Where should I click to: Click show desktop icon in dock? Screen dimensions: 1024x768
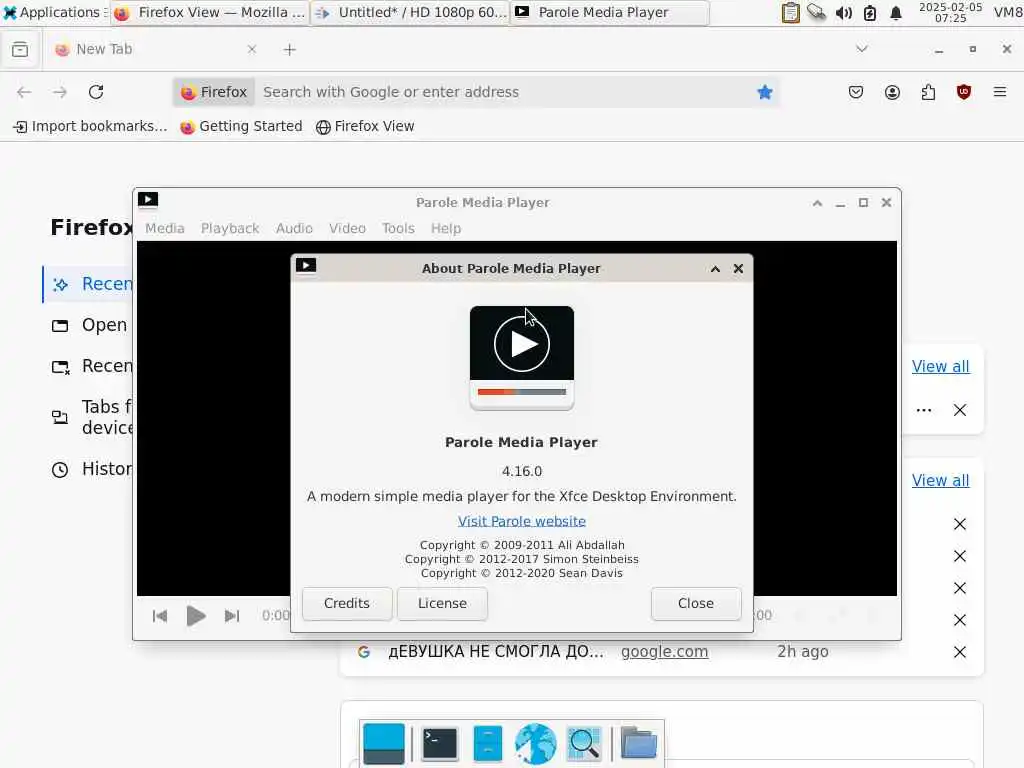[383, 743]
